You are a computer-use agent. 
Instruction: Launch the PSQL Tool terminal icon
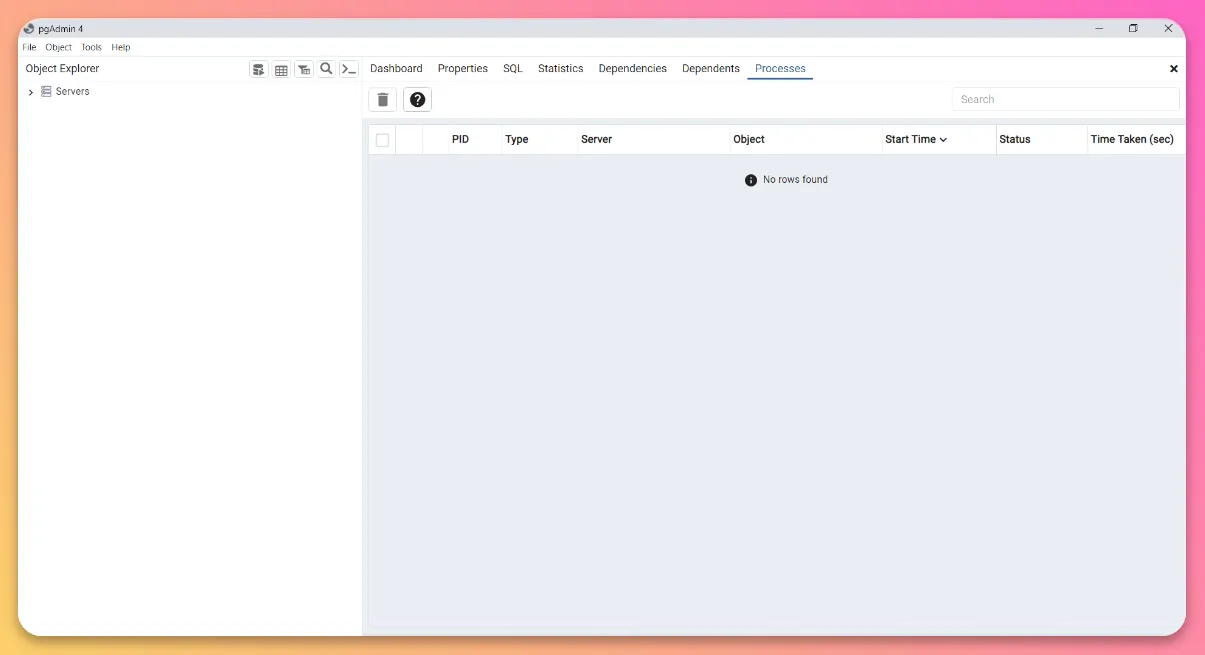click(x=348, y=69)
